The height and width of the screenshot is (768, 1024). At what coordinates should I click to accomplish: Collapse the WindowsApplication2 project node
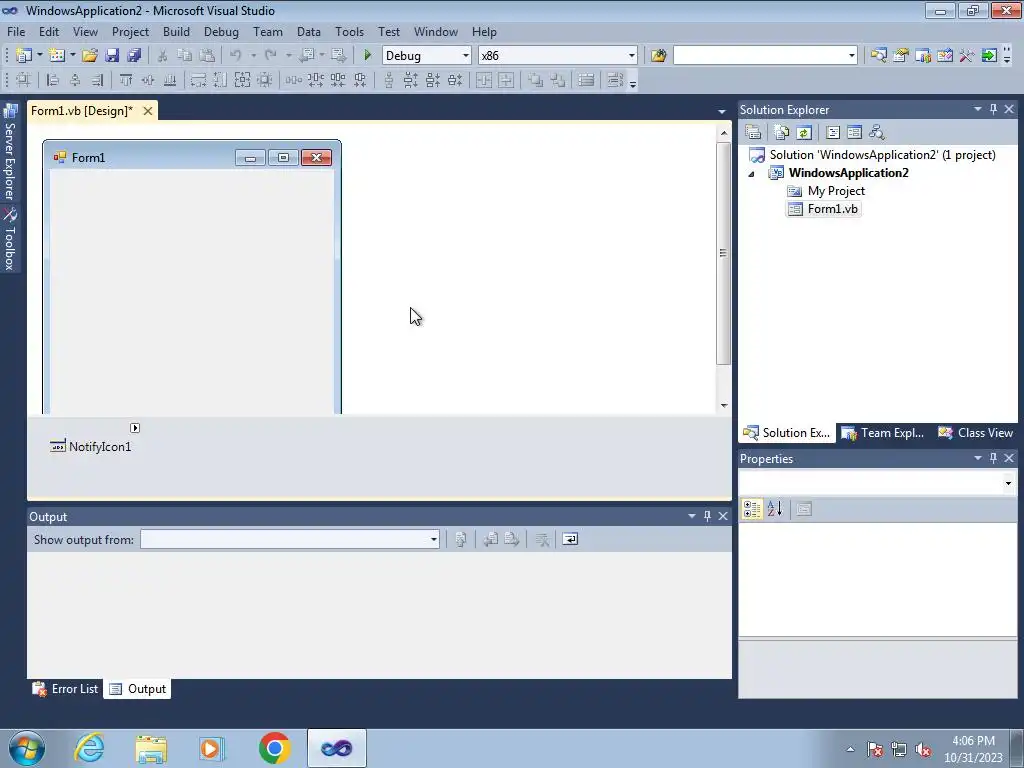(x=751, y=174)
